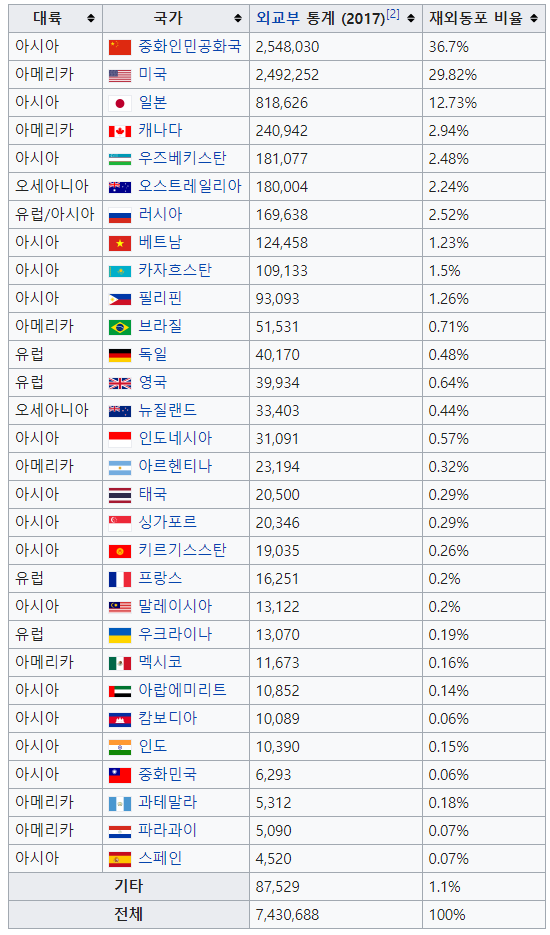This screenshot has height=935, width=550.
Task: Open footnote [2] reference link
Action: click(393, 14)
